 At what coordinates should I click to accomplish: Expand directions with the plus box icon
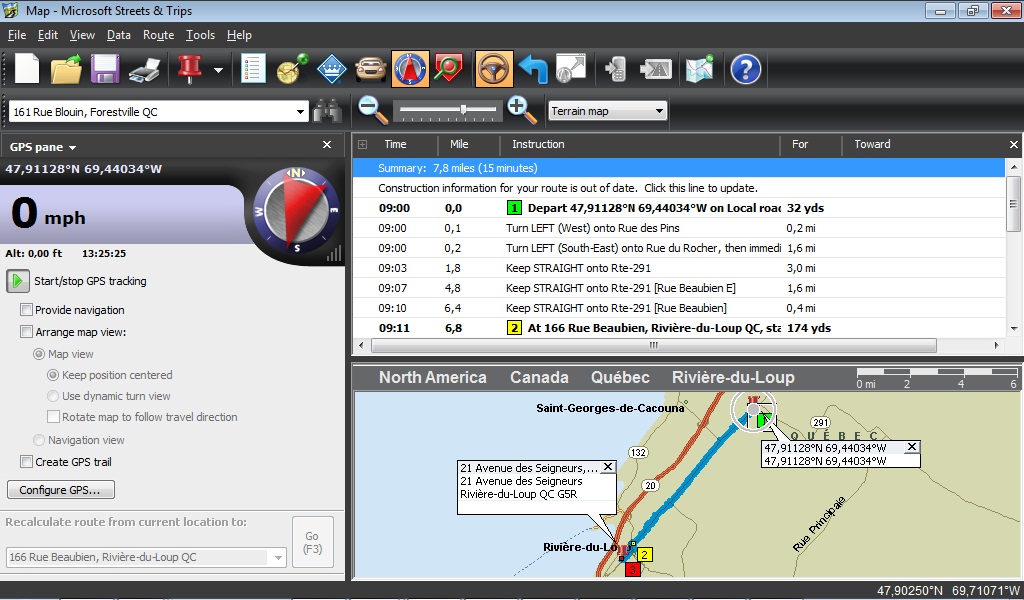click(362, 144)
